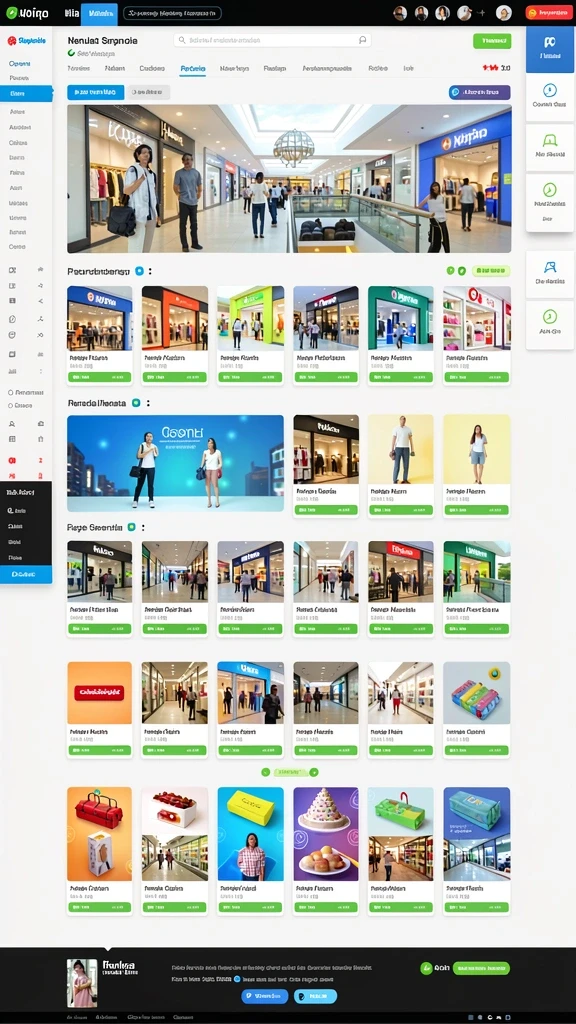Viewport: 576px width, 1024px height.
Task: Click the green circle icon in the footer
Action: click(x=426, y=968)
